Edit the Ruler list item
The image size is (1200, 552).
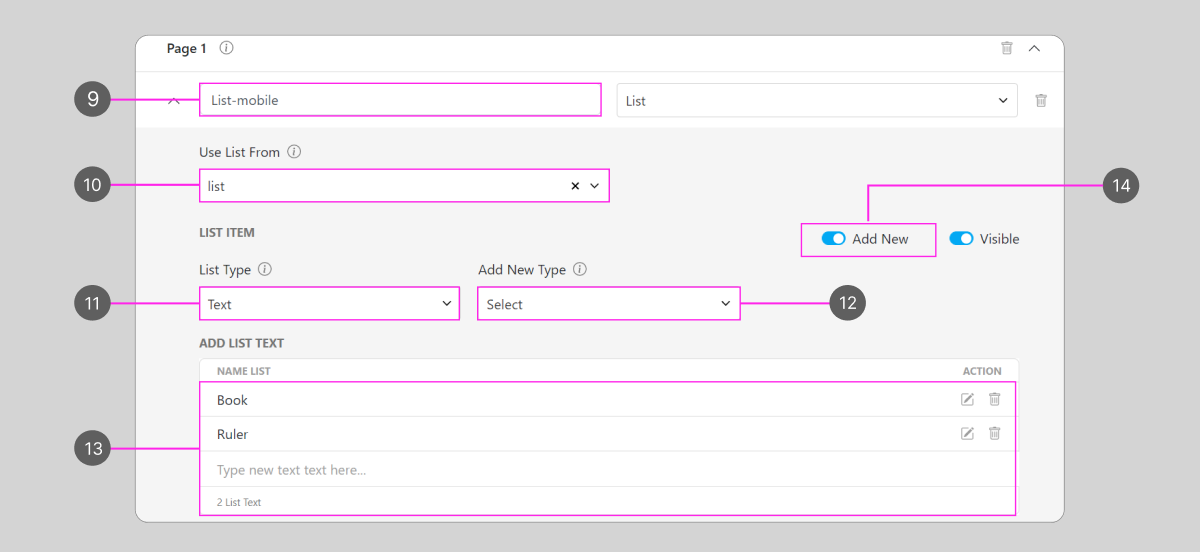pos(967,434)
